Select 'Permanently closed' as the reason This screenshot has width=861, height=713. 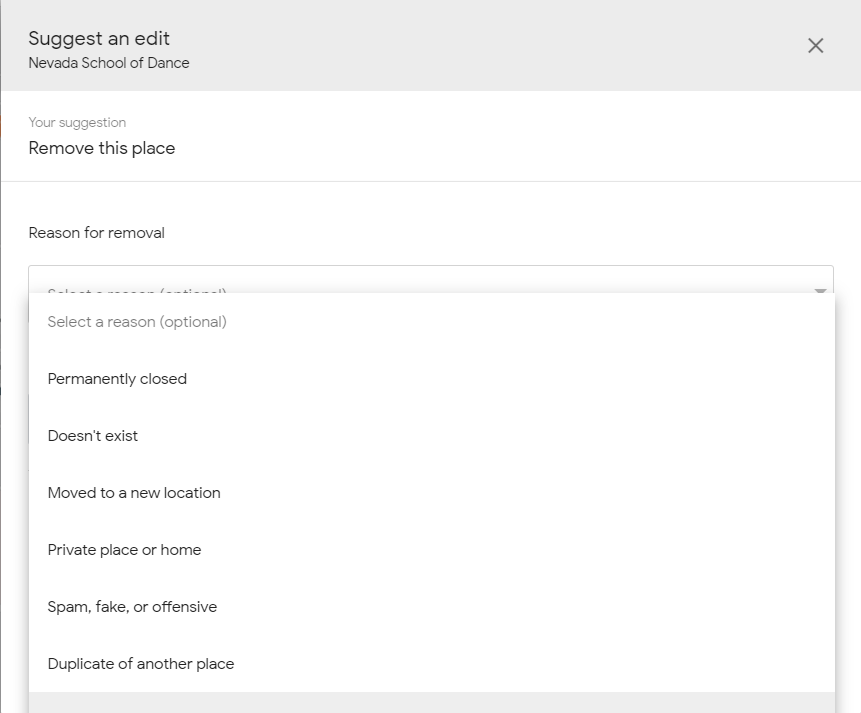coord(117,379)
